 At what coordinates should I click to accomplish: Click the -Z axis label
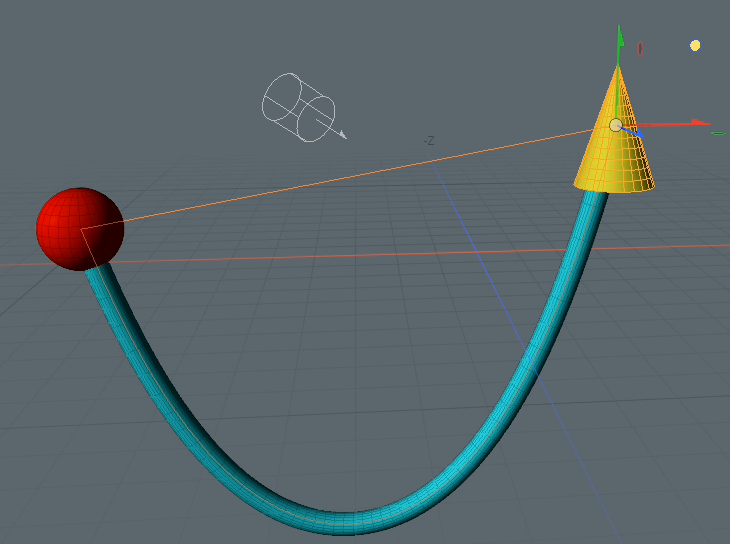pyautogui.click(x=428, y=141)
